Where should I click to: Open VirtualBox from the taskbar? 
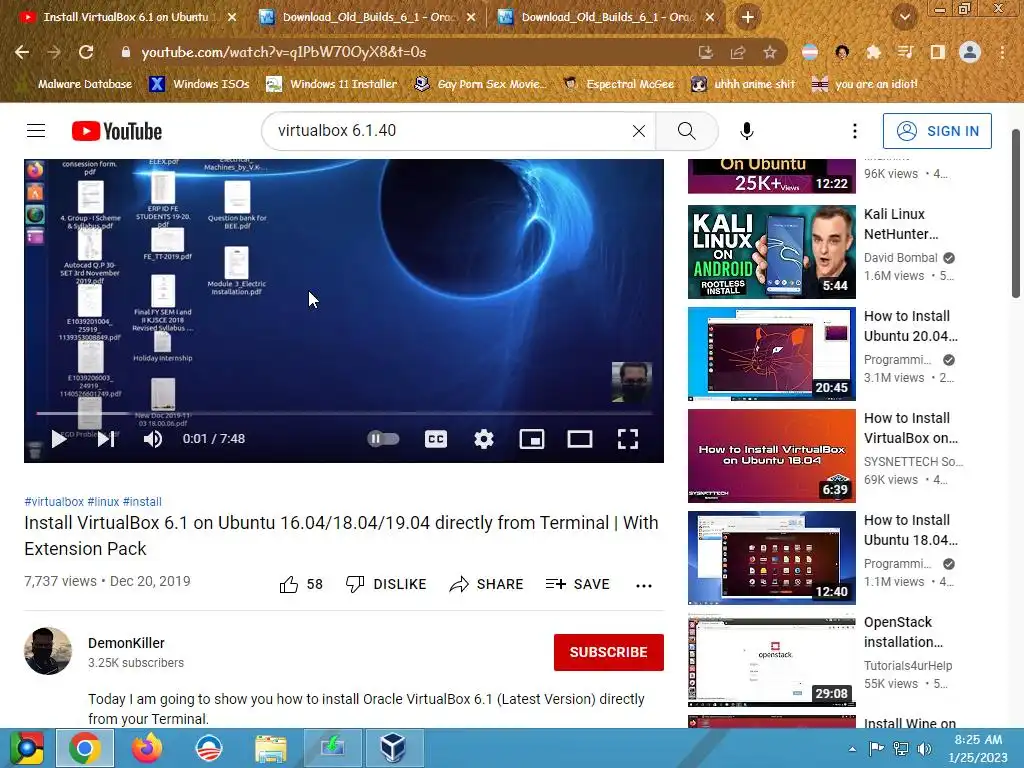click(393, 748)
